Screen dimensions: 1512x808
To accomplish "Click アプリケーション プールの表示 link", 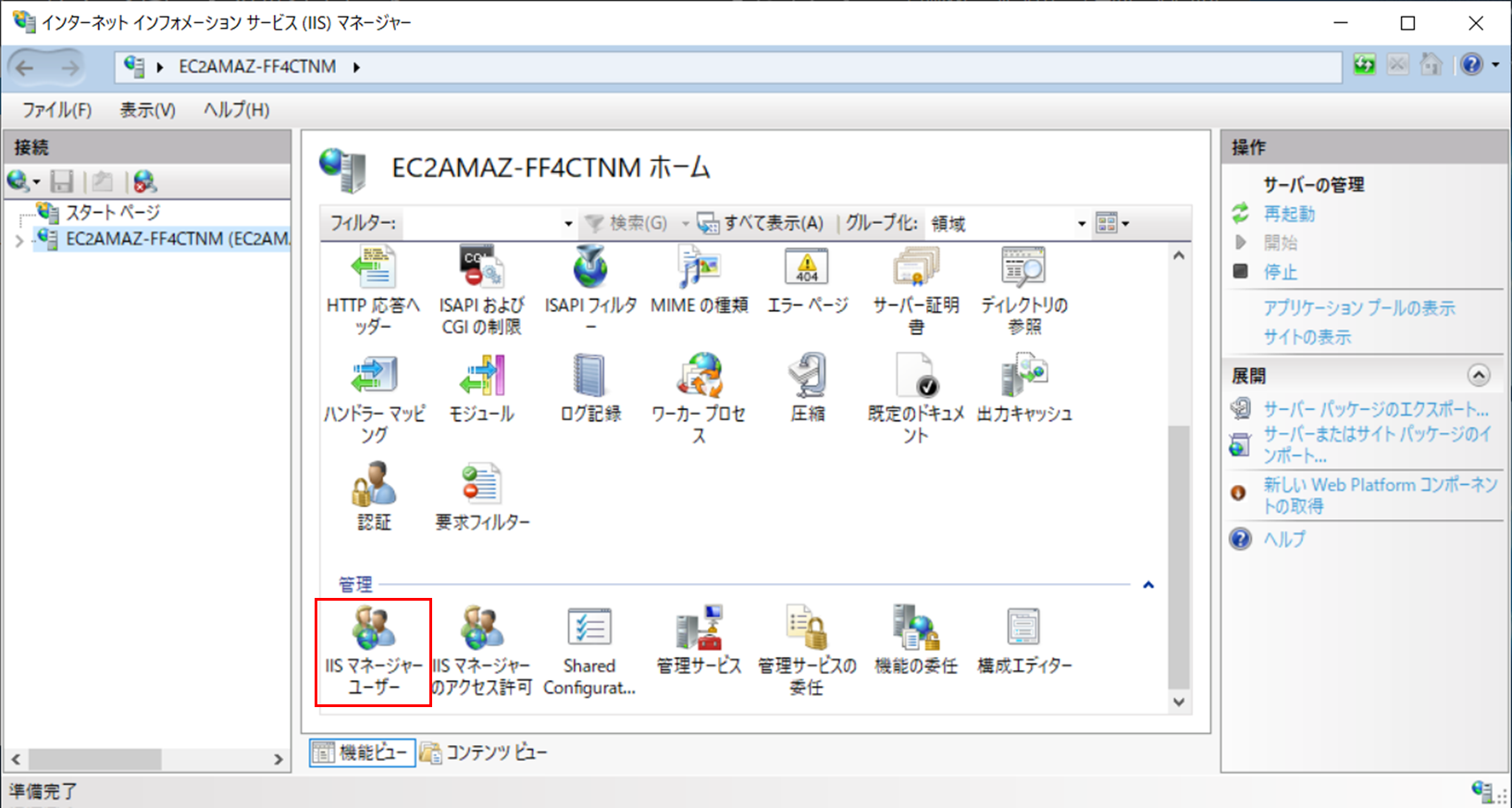I will (x=1359, y=308).
